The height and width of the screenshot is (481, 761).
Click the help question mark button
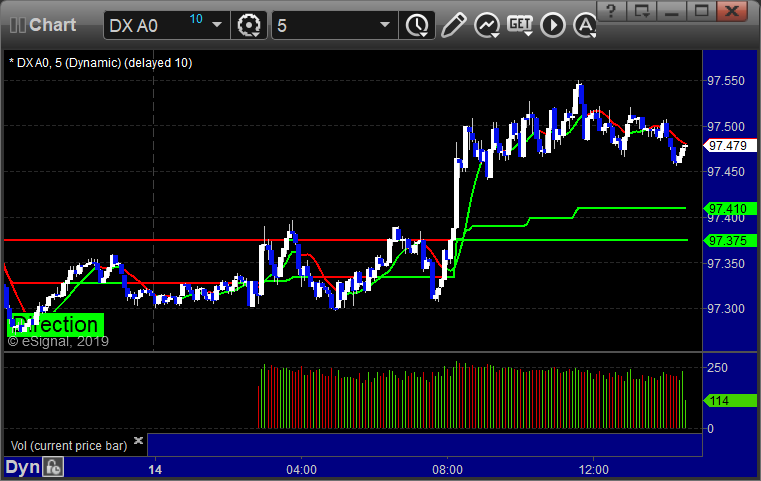tap(611, 11)
